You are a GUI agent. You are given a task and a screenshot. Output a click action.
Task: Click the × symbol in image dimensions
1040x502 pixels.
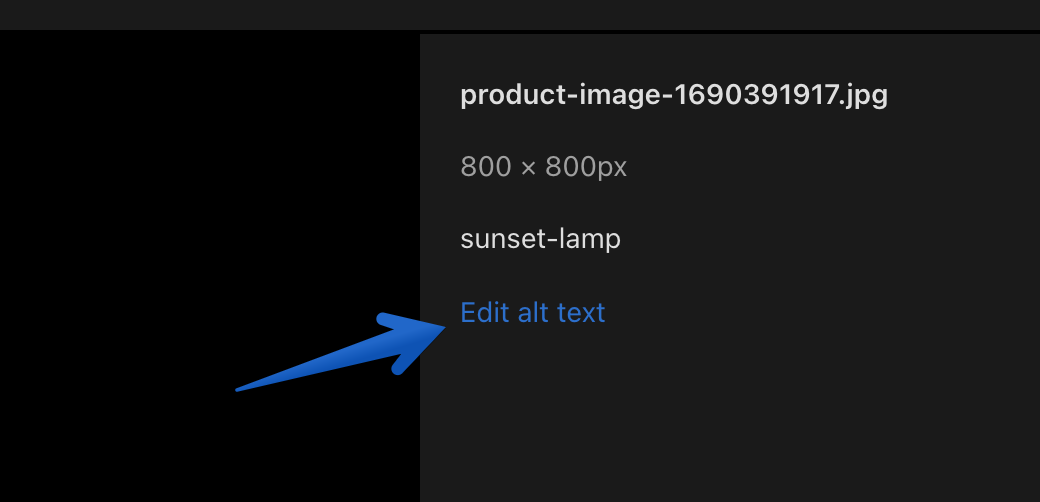click(x=530, y=167)
